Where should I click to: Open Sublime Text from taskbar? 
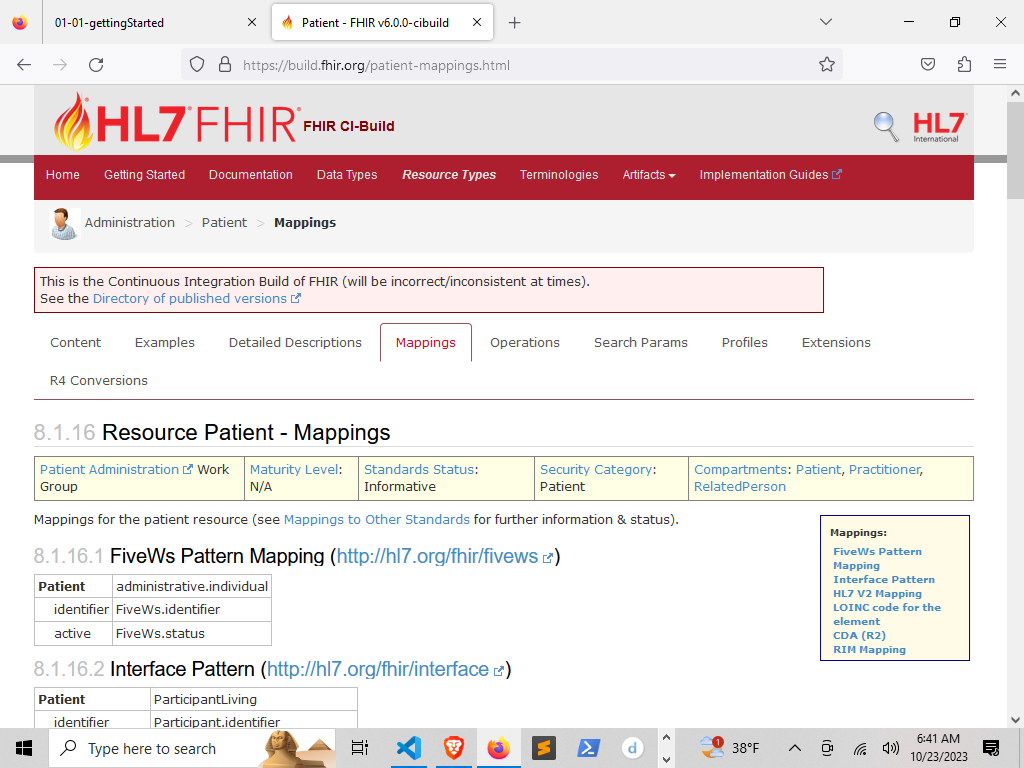pyautogui.click(x=543, y=748)
